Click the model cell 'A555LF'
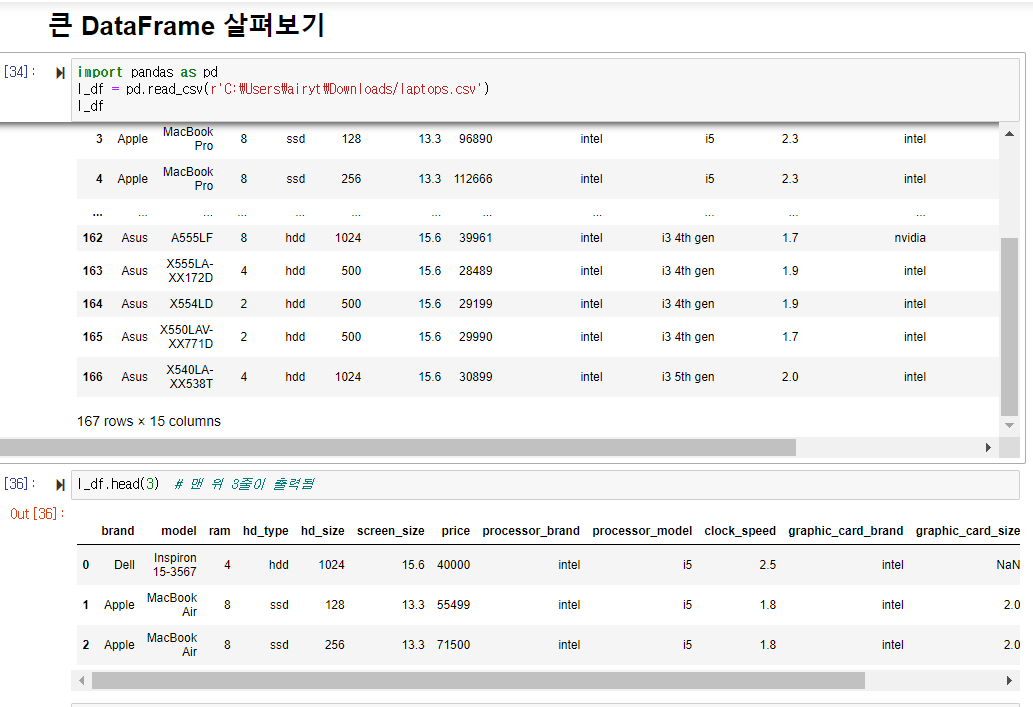This screenshot has width=1033, height=707. pyautogui.click(x=192, y=238)
